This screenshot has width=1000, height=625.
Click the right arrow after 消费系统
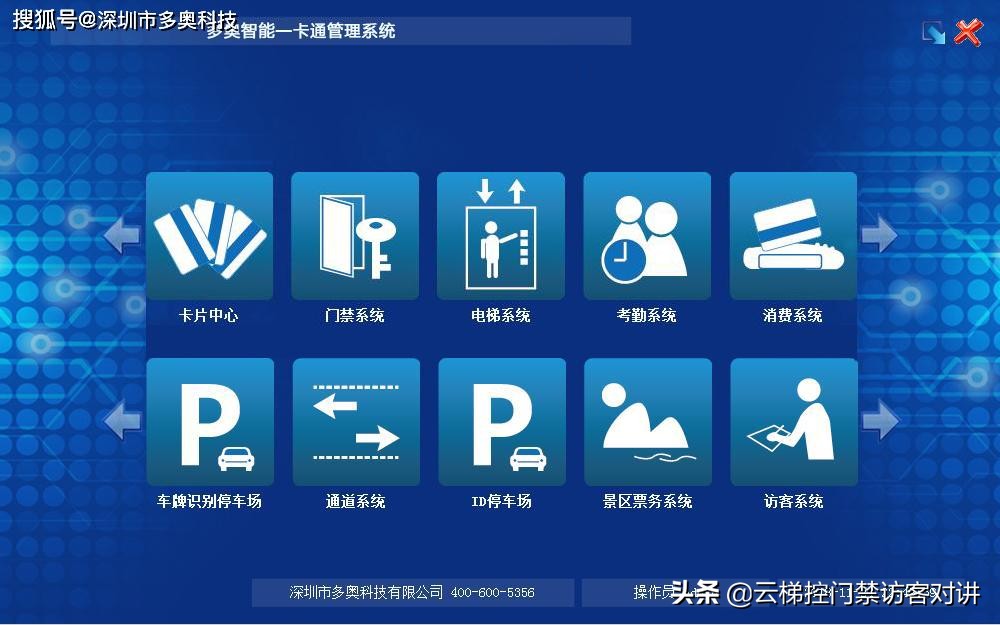[x=880, y=236]
